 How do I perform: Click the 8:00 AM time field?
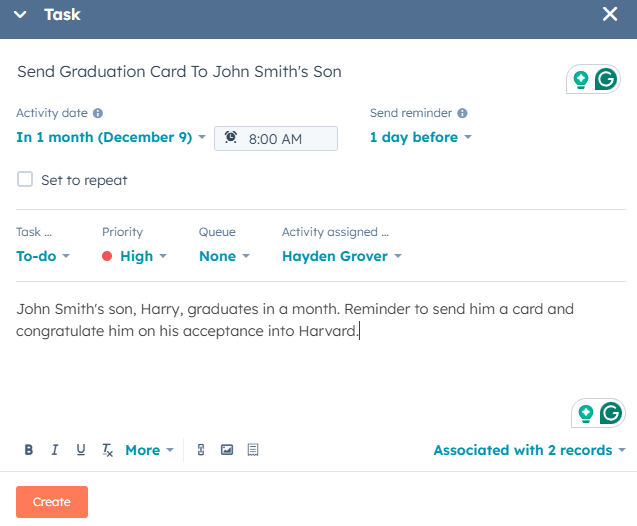pos(276,139)
